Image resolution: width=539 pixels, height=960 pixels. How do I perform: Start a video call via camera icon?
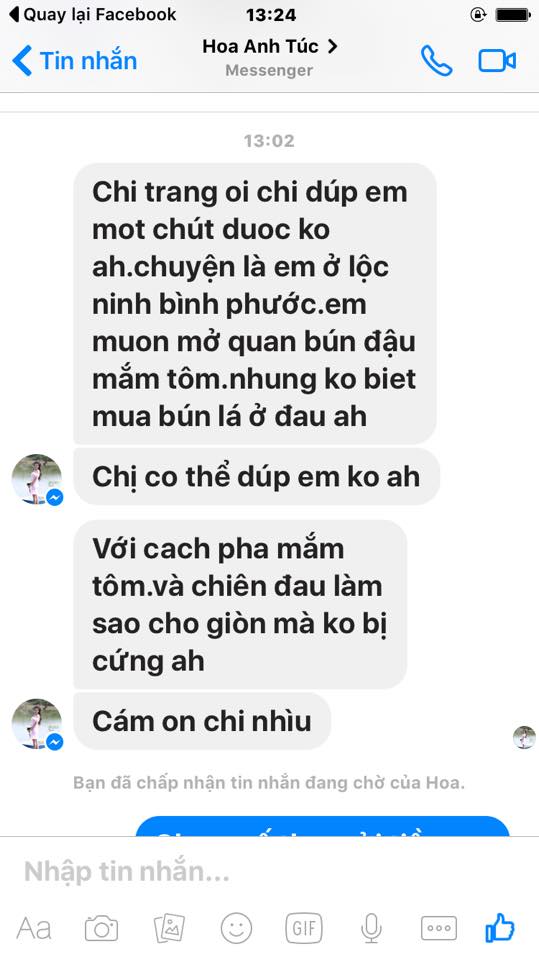[497, 61]
